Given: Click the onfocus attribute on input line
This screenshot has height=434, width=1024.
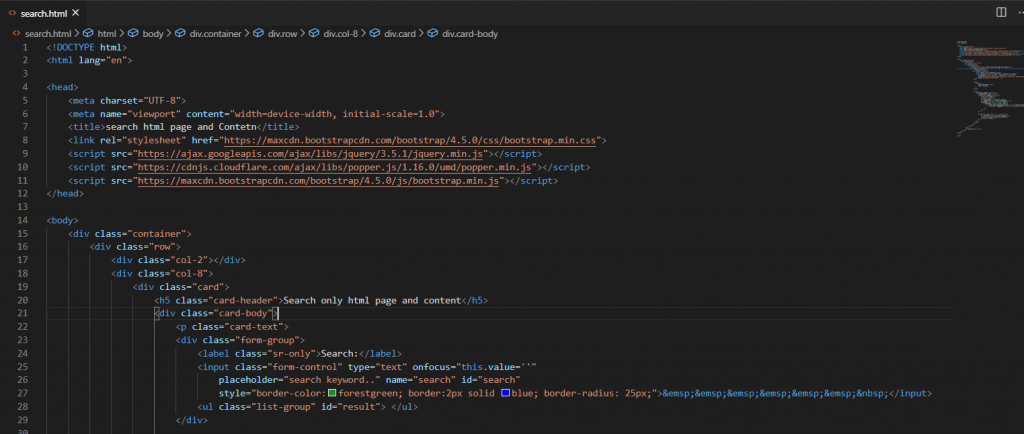Looking at the screenshot, I should pos(474,367).
